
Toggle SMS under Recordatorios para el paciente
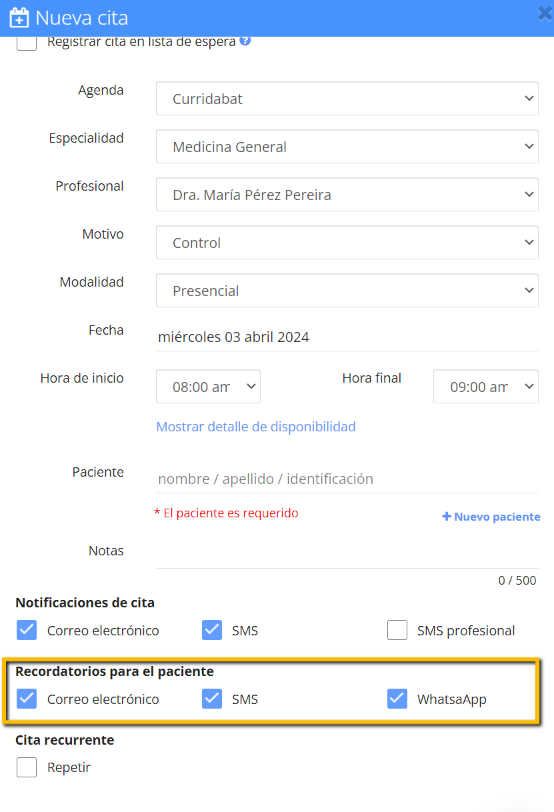212,699
